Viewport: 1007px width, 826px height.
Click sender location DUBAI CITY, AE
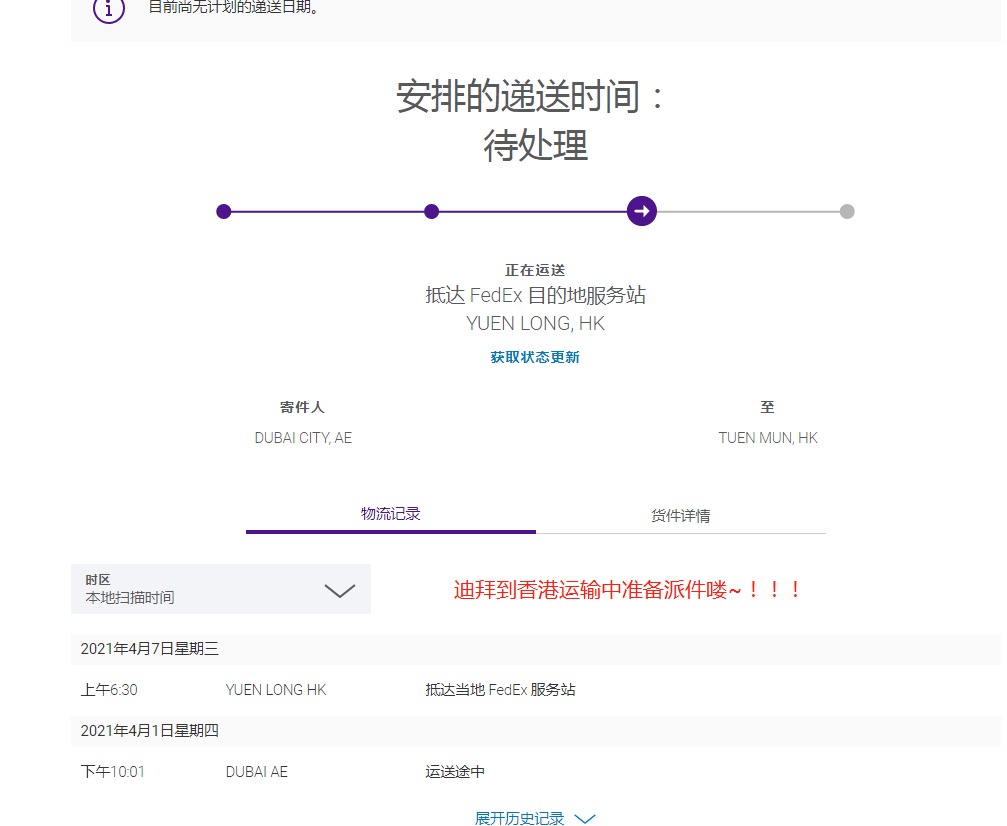[x=303, y=438]
